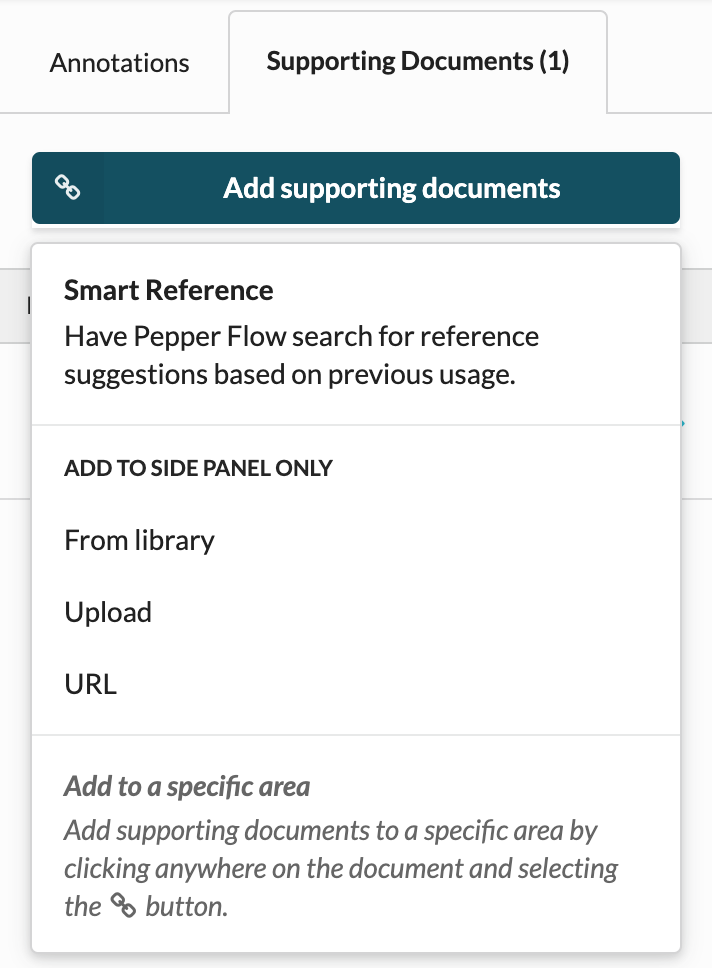
Task: Click the gray header bar right of dropdown
Action: pyautogui.click(x=697, y=306)
